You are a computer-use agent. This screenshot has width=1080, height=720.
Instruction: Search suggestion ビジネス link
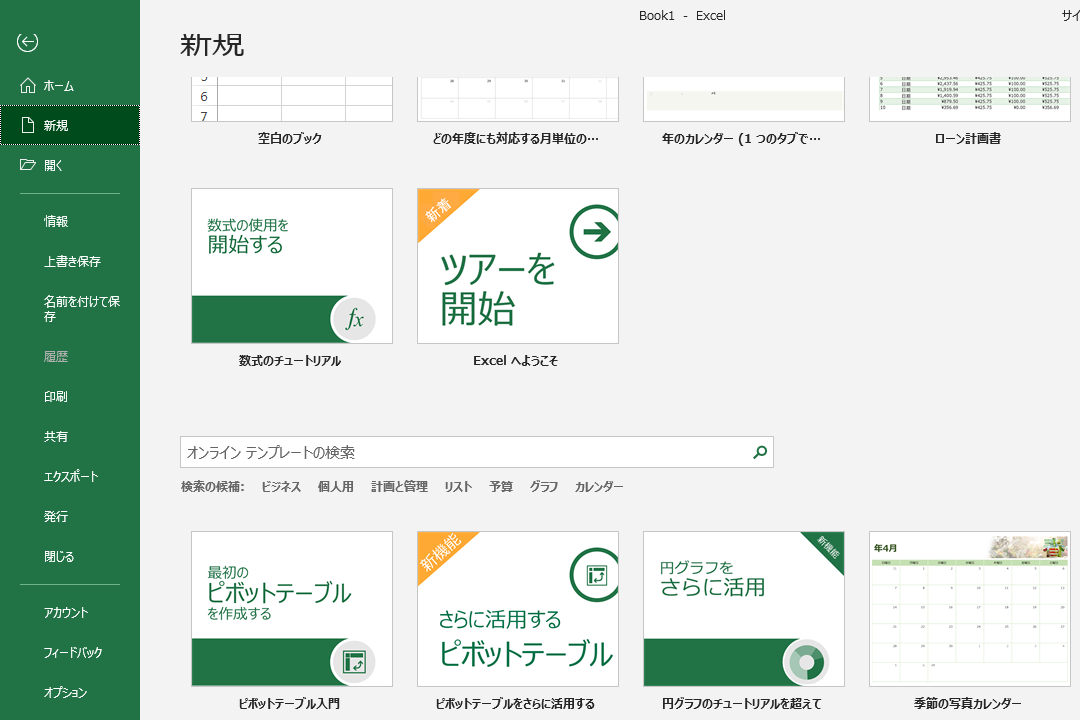tap(281, 486)
